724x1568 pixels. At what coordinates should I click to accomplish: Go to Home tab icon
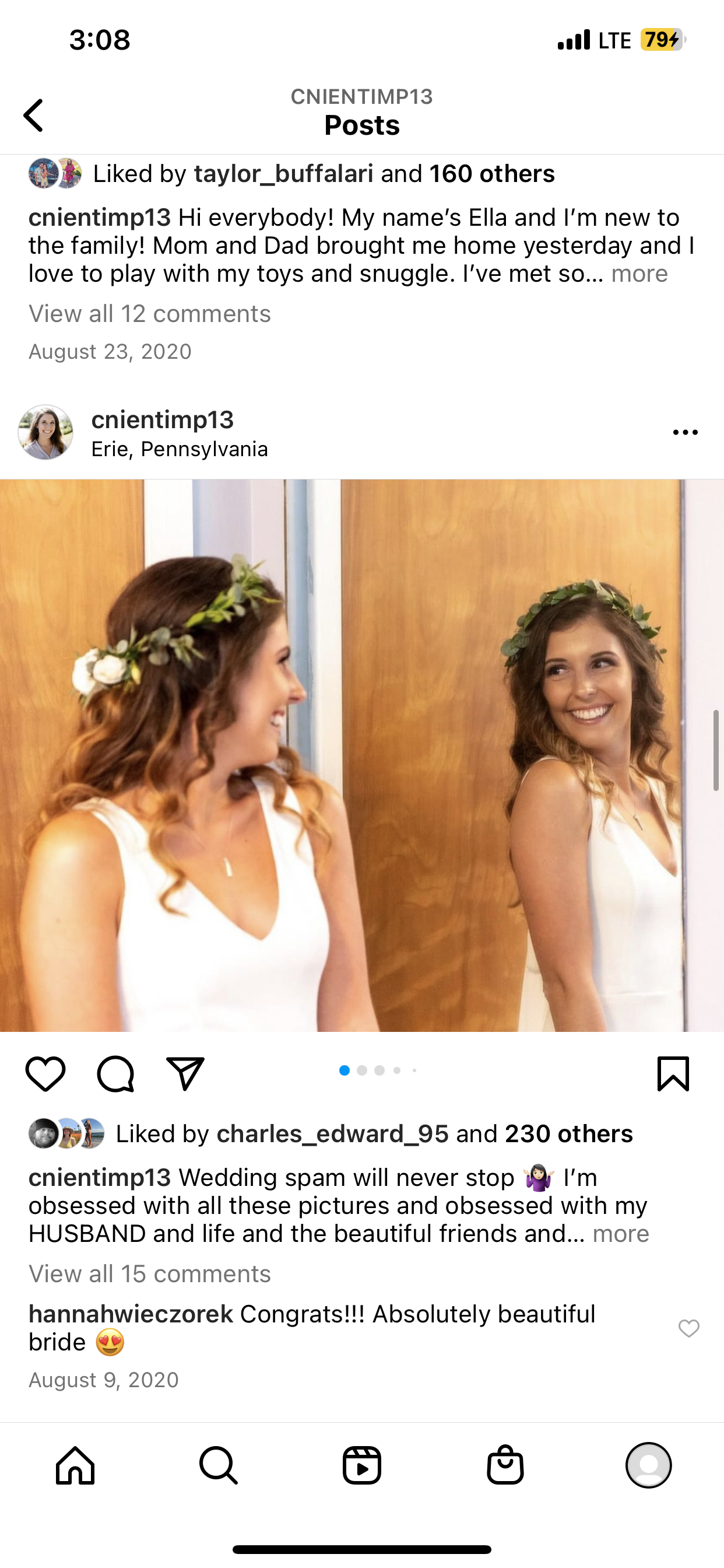point(75,1465)
